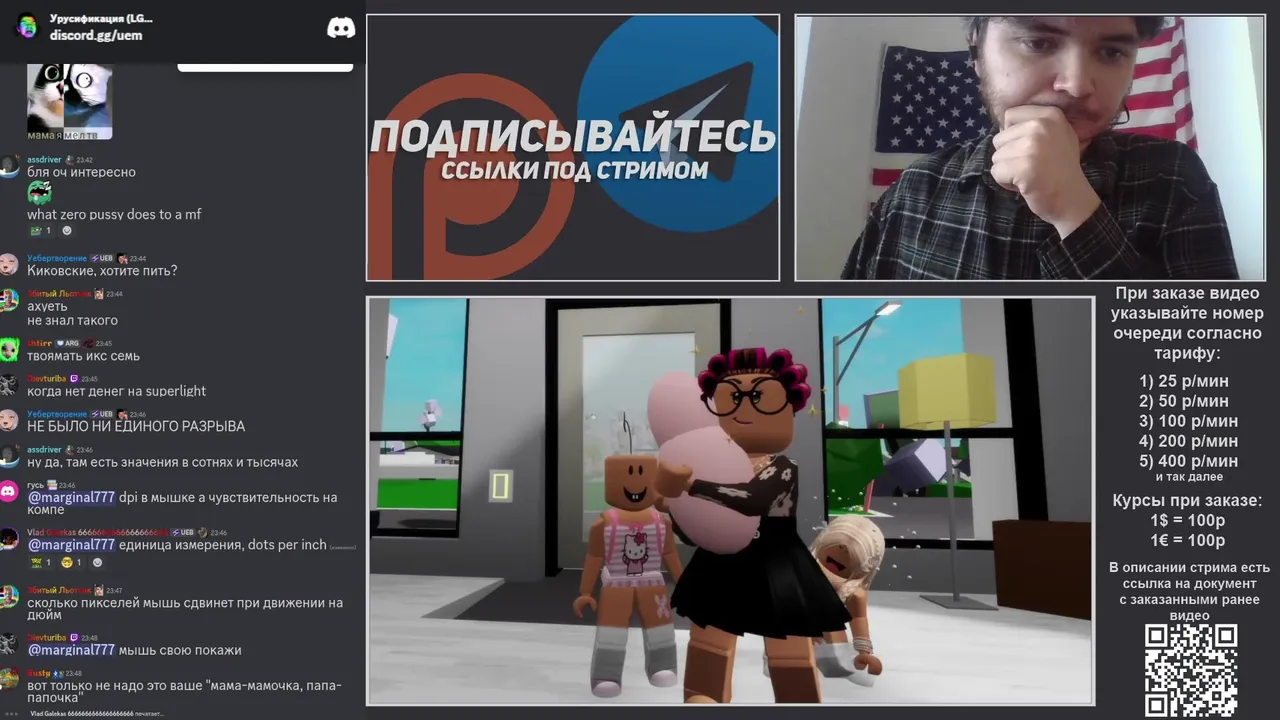Click Rusty's avatar beside 'вот только не надо'
The width and height of the screenshot is (1280, 720).
(9, 679)
